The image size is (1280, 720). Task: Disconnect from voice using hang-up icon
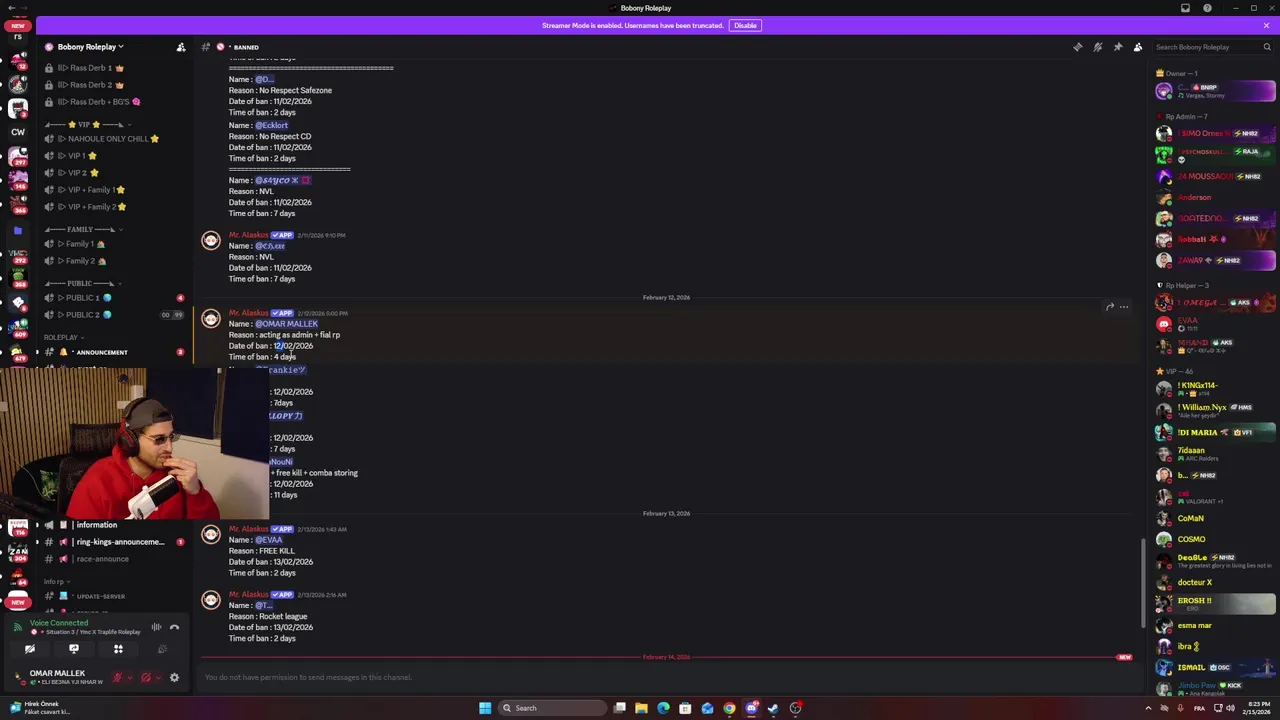174,627
